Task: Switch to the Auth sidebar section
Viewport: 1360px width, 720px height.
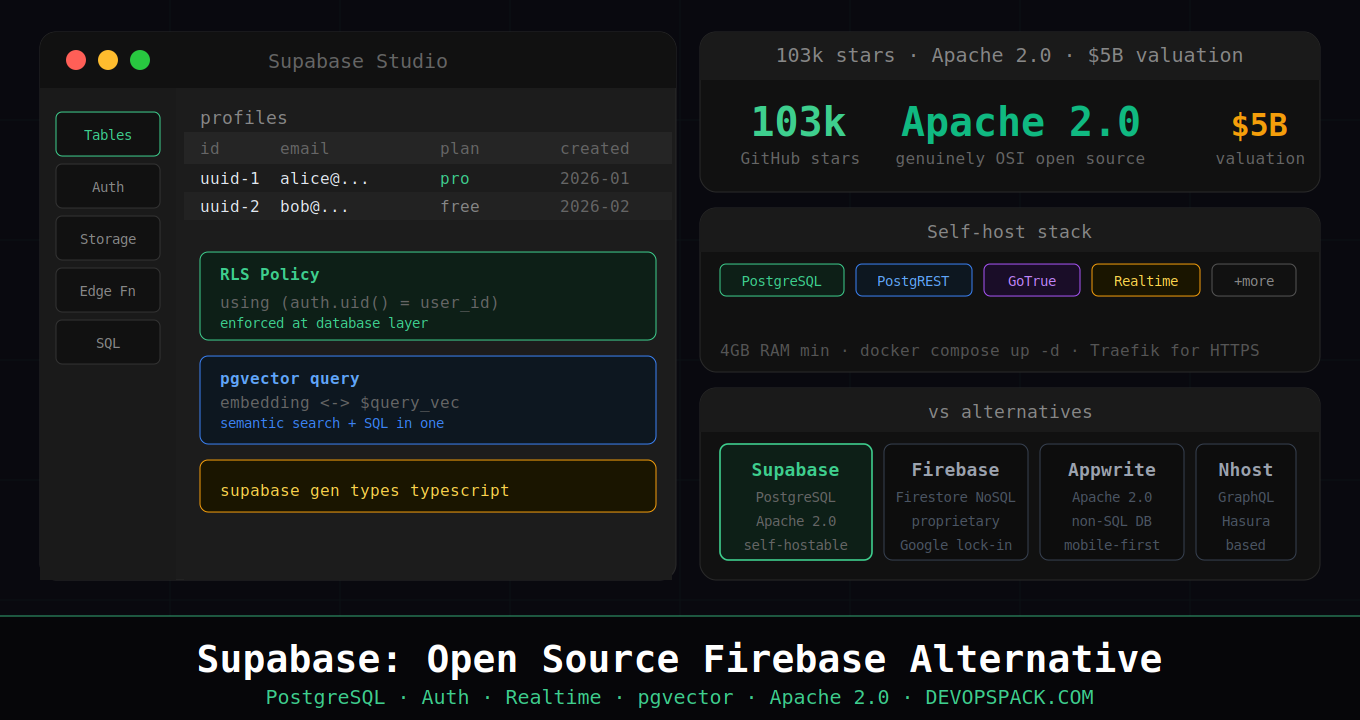Action: tap(108, 186)
